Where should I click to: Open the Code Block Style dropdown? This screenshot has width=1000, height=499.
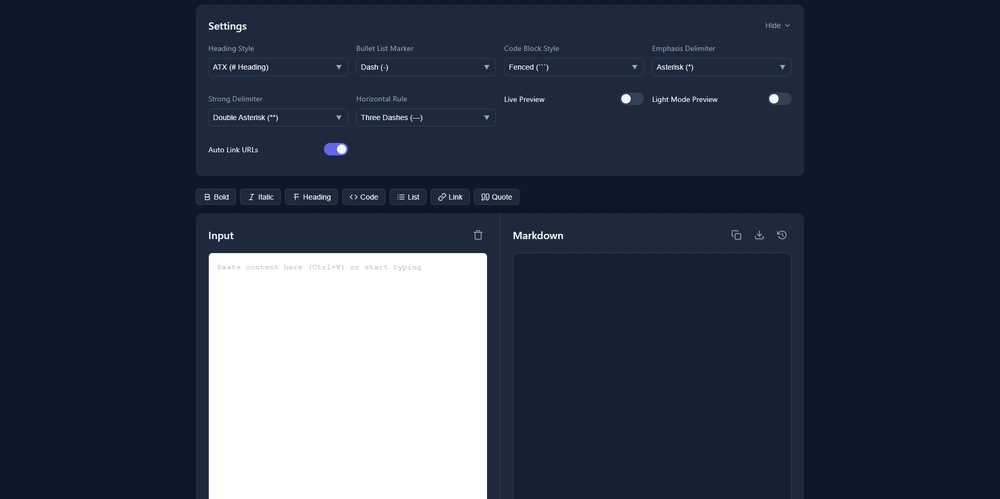[x=574, y=67]
